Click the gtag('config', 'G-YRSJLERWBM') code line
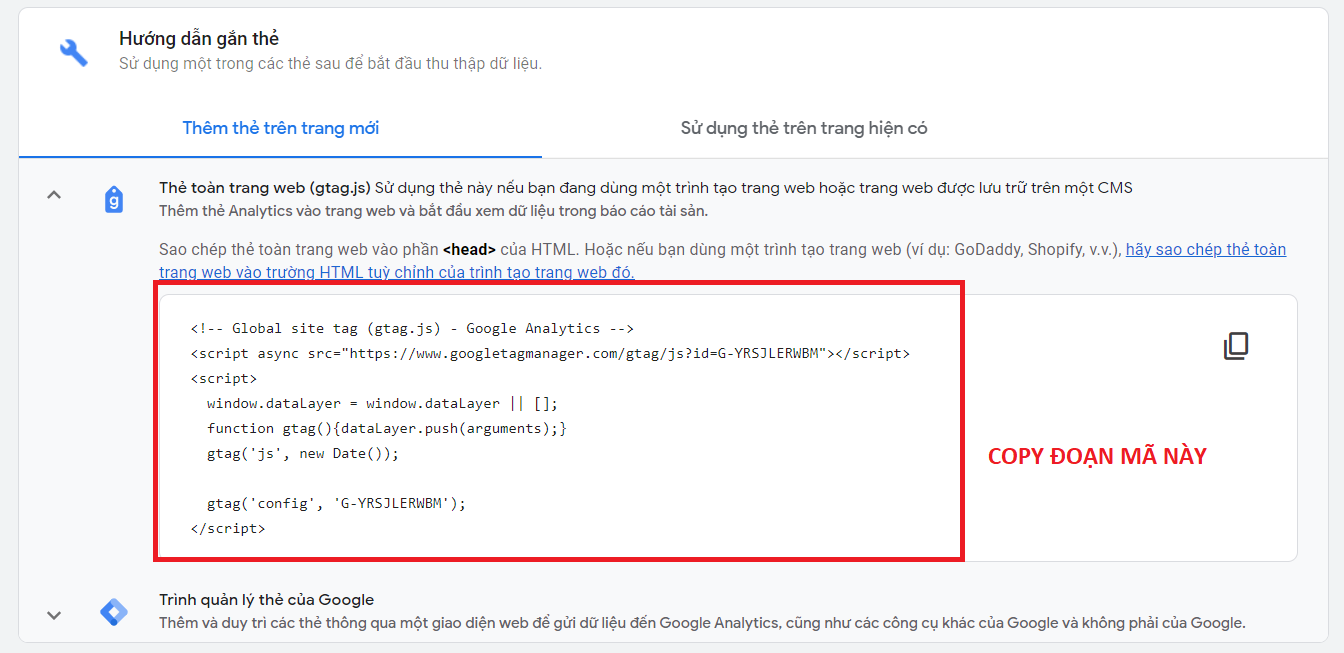The height and width of the screenshot is (653, 1344). (336, 503)
